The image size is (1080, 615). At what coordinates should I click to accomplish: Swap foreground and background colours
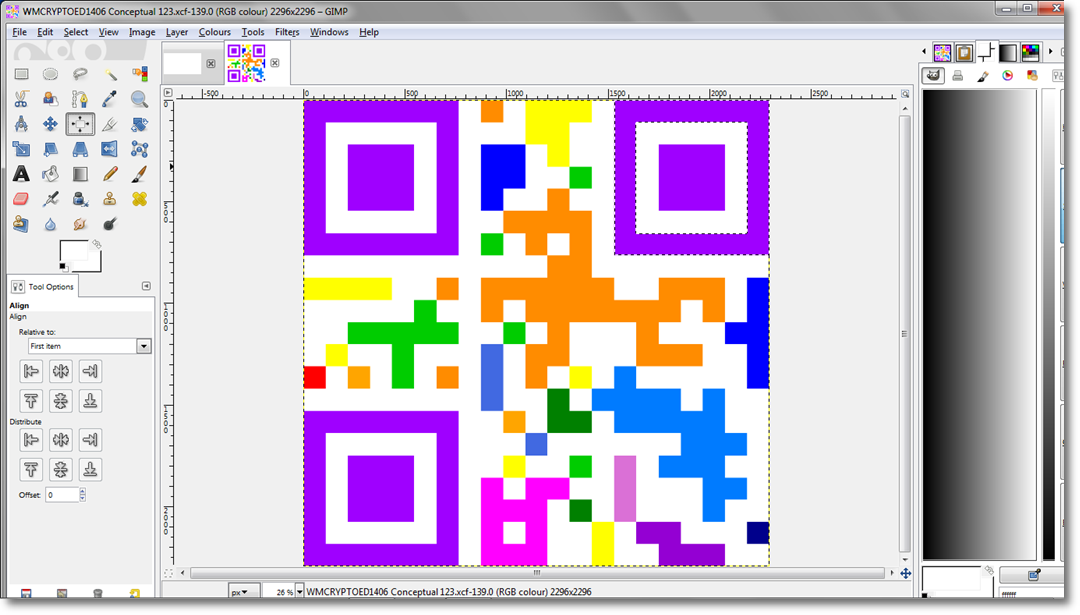96,244
